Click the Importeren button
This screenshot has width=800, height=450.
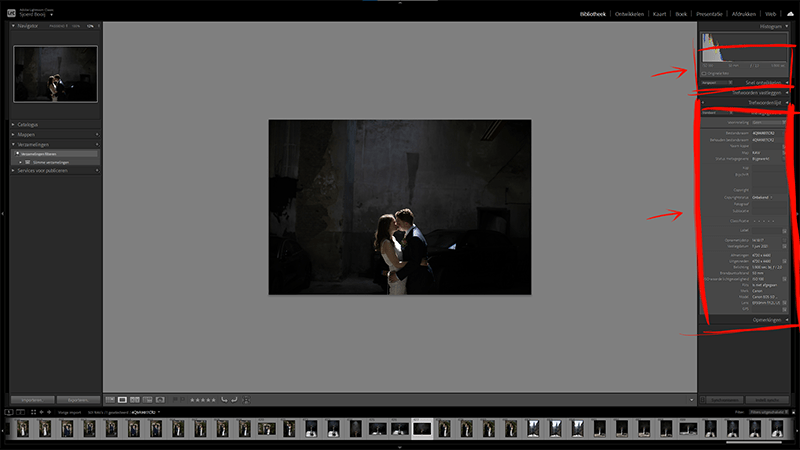[x=33, y=400]
